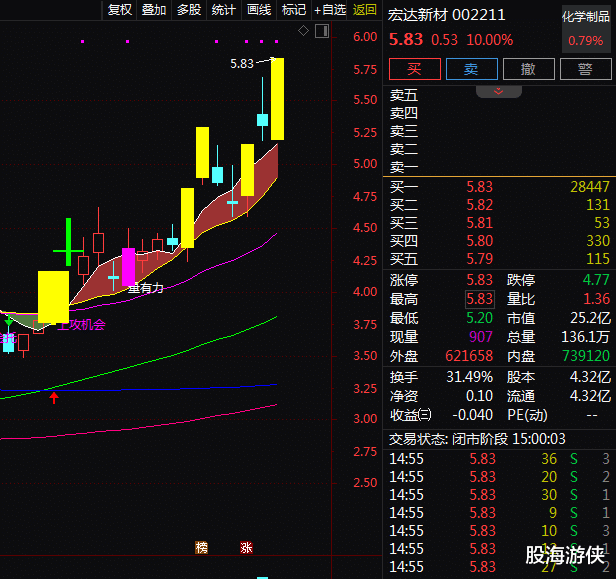Click the 2.50 price axis label
616x579 pixels.
pyautogui.click(x=365, y=483)
